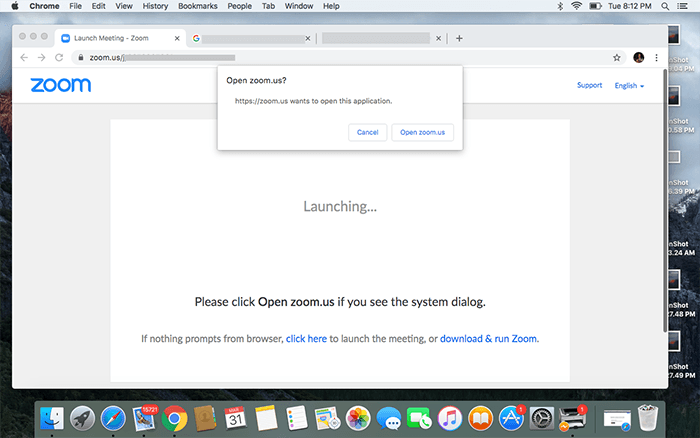Open Photos app in the dock
This screenshot has width=700, height=438.
[x=358, y=419]
